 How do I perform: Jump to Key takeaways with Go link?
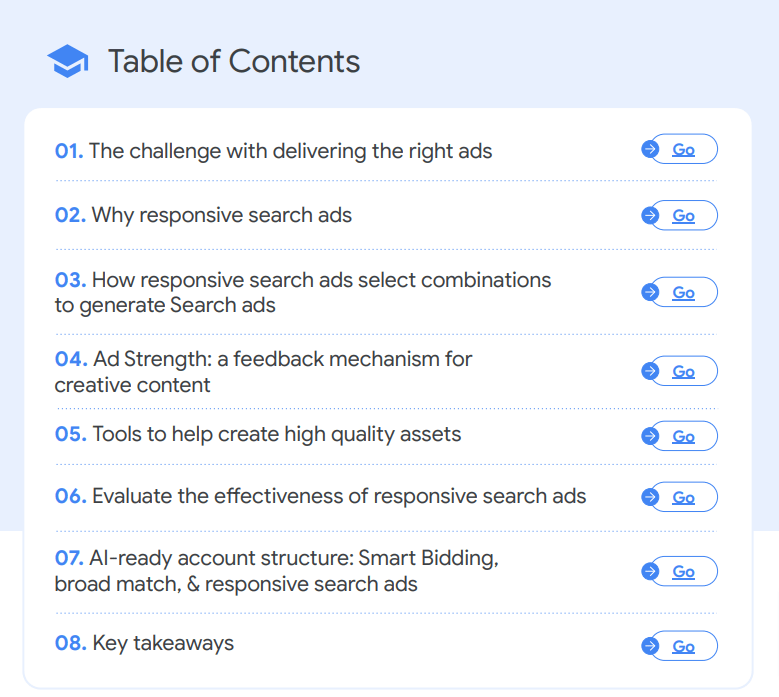tap(683, 647)
